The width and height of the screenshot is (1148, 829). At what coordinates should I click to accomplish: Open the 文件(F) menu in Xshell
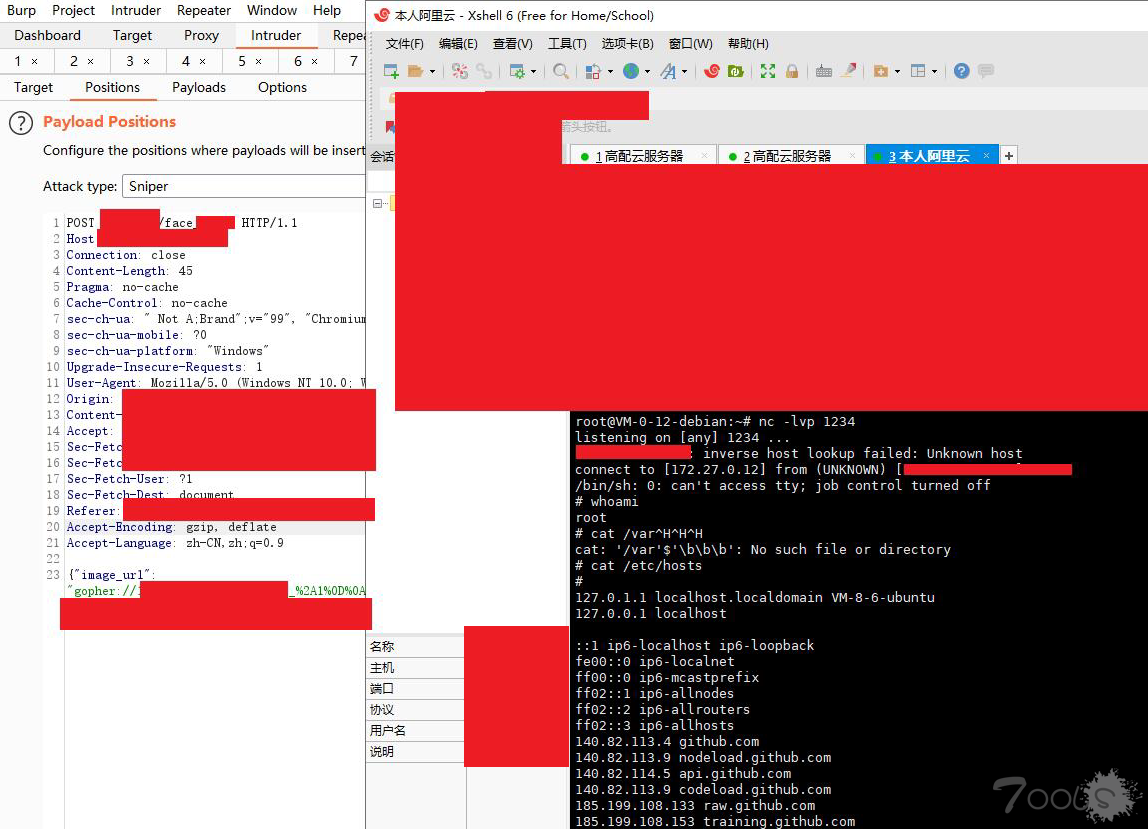[x=404, y=44]
